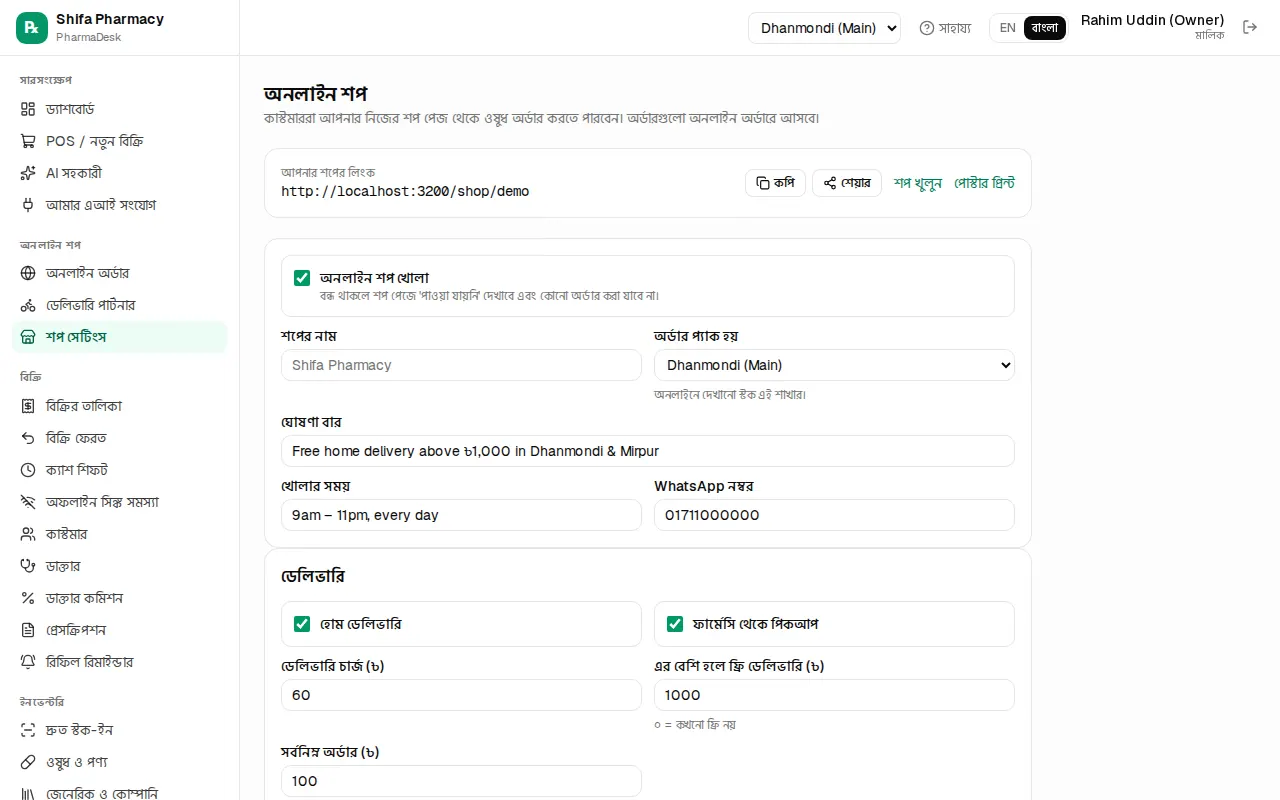
Task: Open POS / নতুন বিক্রি cart icon
Action: click(x=28, y=141)
